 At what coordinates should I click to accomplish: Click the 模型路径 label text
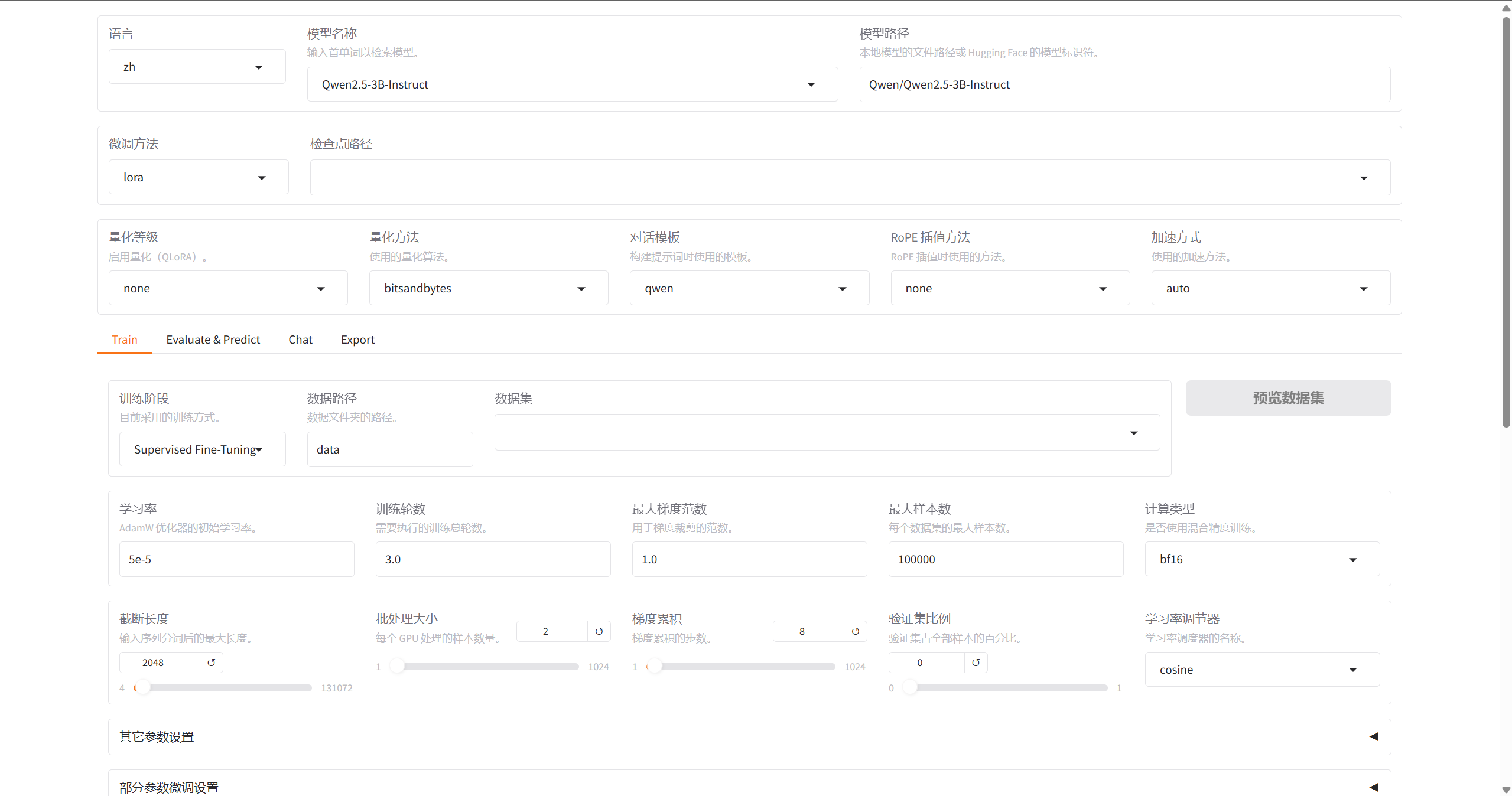click(x=884, y=34)
